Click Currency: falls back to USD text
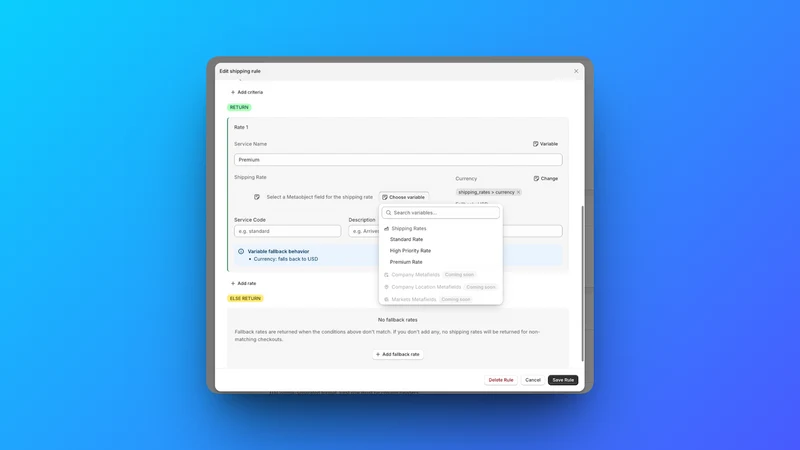 click(286, 259)
